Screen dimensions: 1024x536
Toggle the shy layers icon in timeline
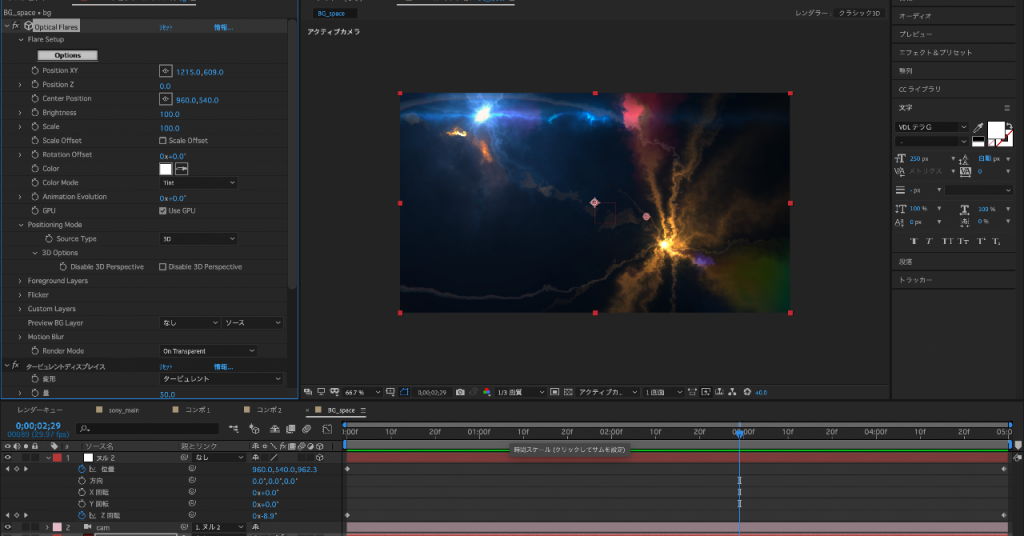coord(274,429)
